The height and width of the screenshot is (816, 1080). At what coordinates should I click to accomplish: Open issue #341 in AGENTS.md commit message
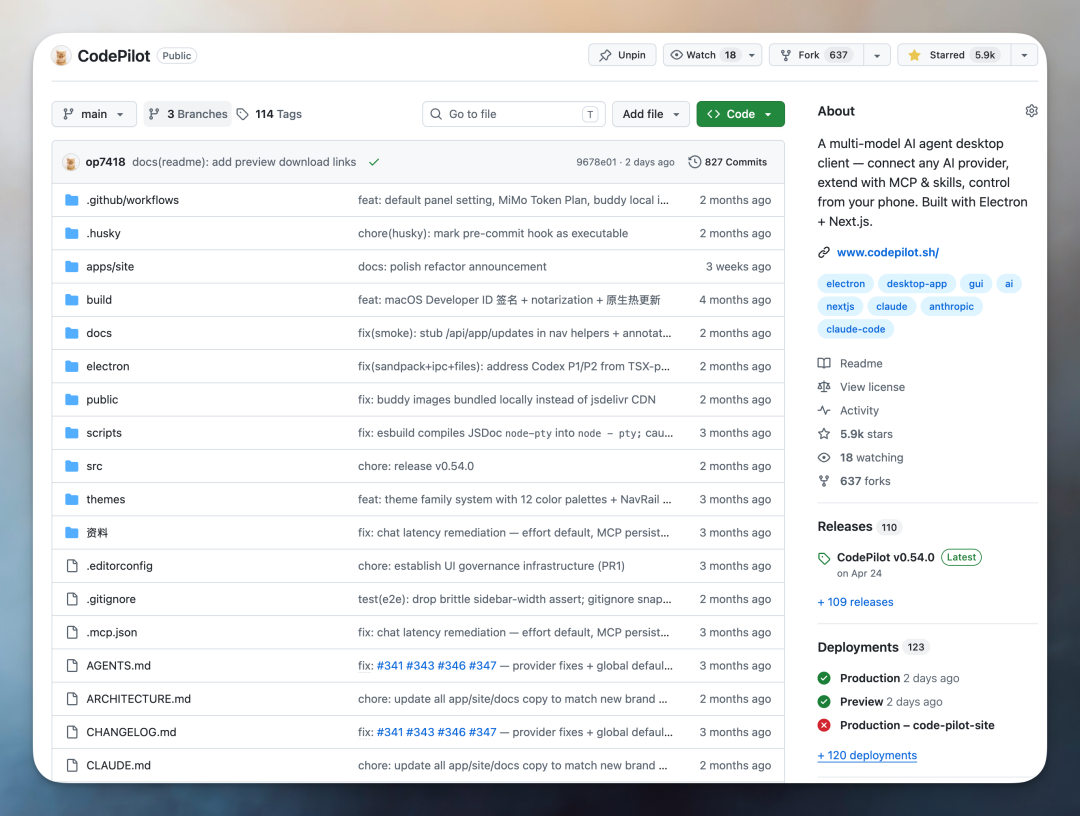390,666
